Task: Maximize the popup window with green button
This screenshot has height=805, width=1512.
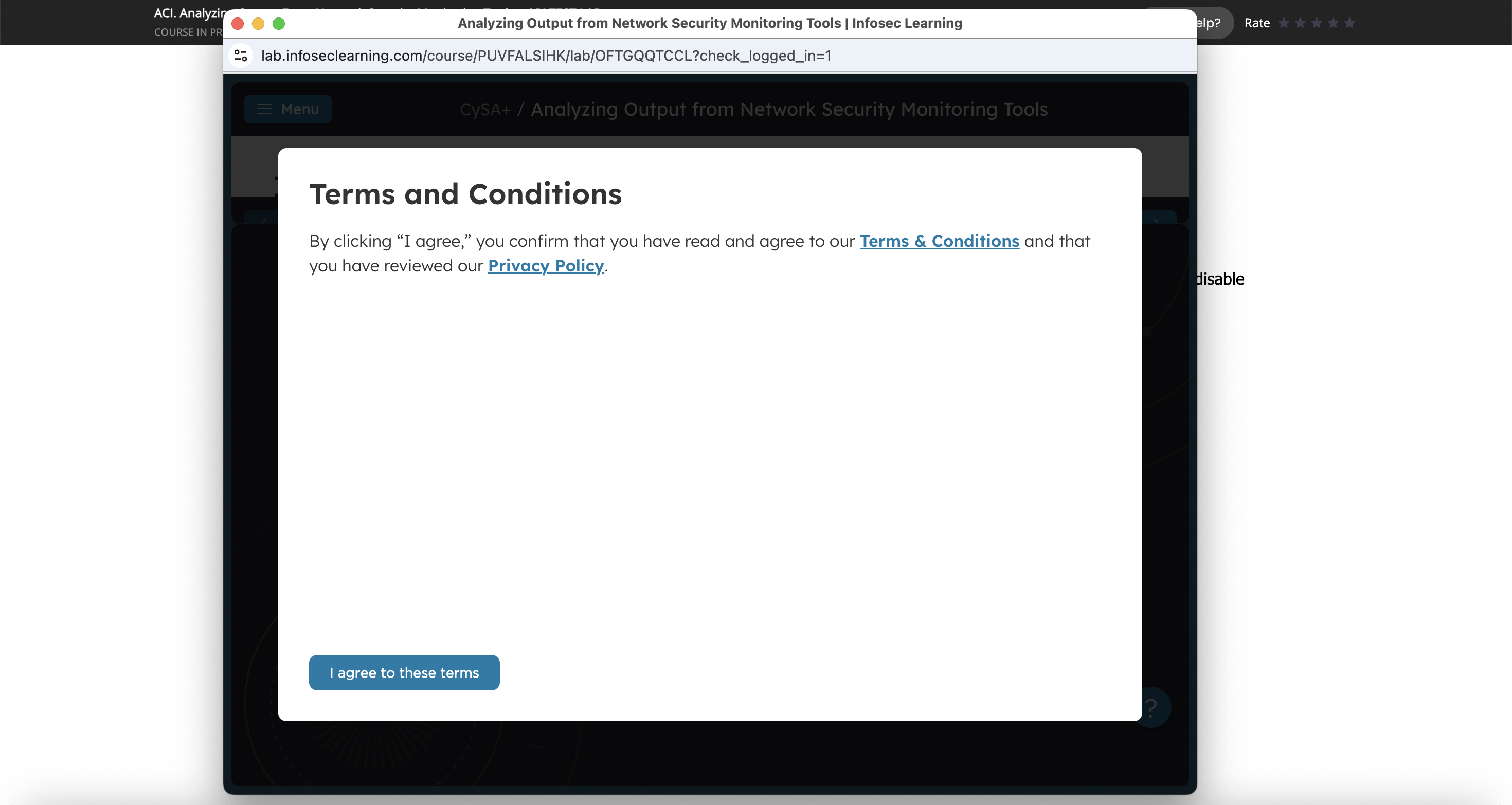Action: pyautogui.click(x=279, y=24)
